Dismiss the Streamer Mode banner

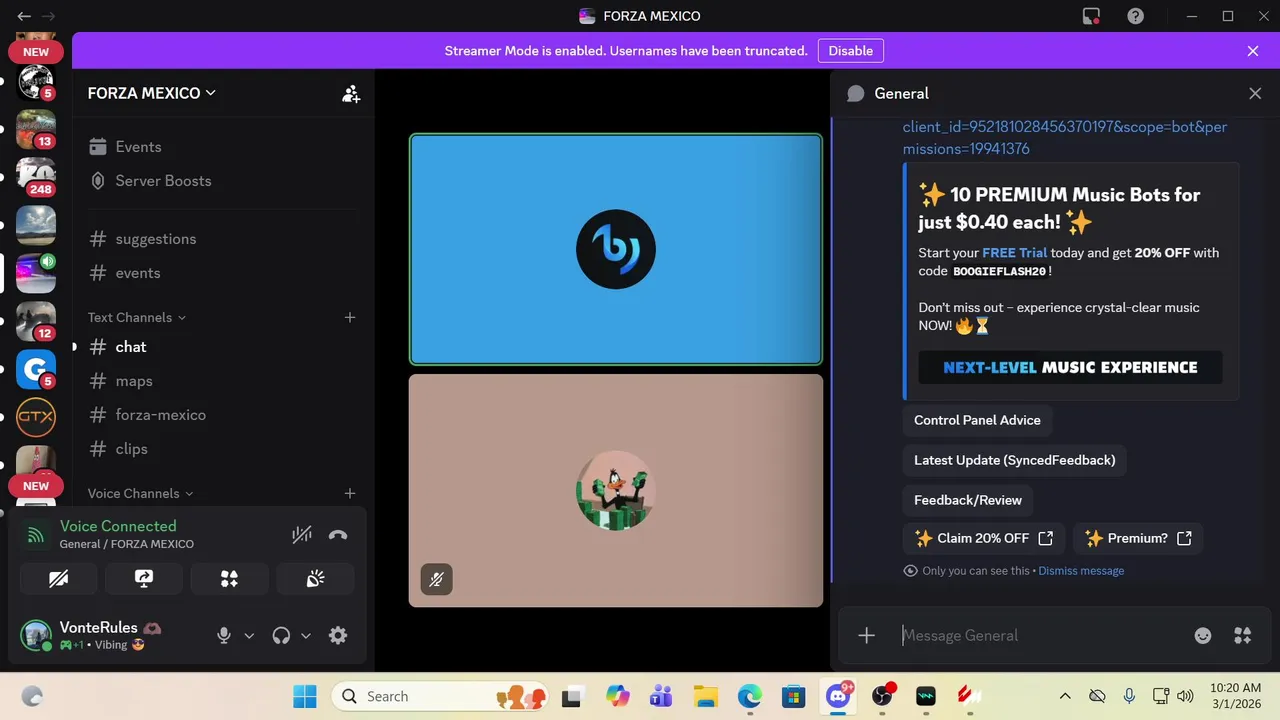click(1253, 51)
